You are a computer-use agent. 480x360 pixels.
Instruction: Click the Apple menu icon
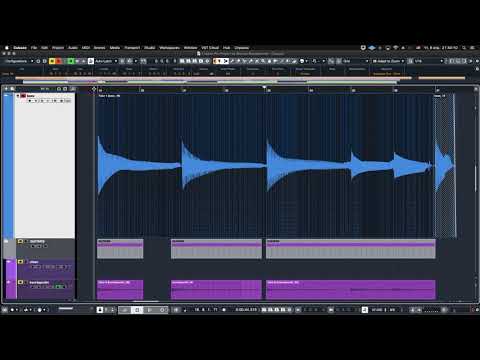click(x=7, y=48)
